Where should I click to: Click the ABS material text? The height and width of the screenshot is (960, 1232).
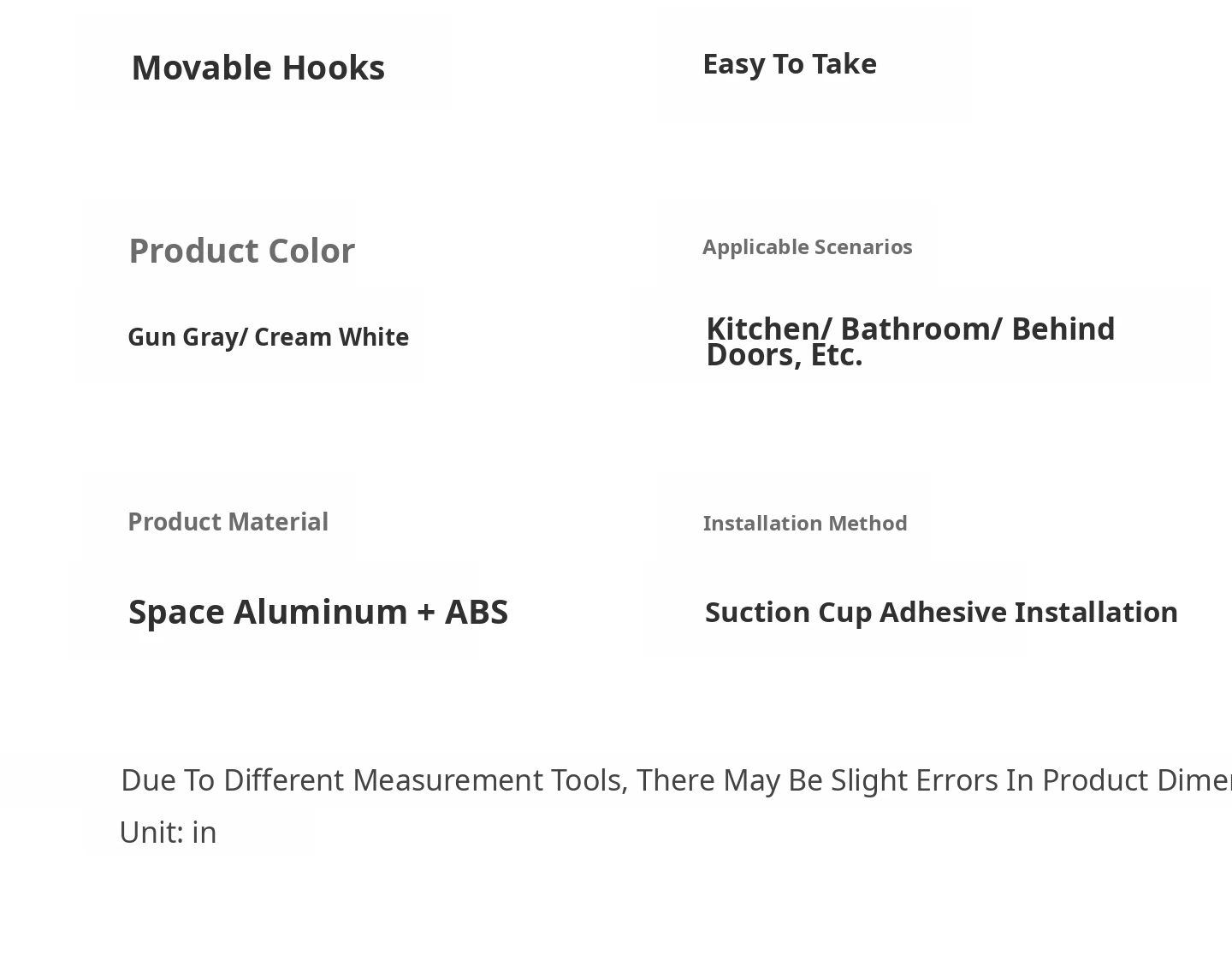[476, 613]
